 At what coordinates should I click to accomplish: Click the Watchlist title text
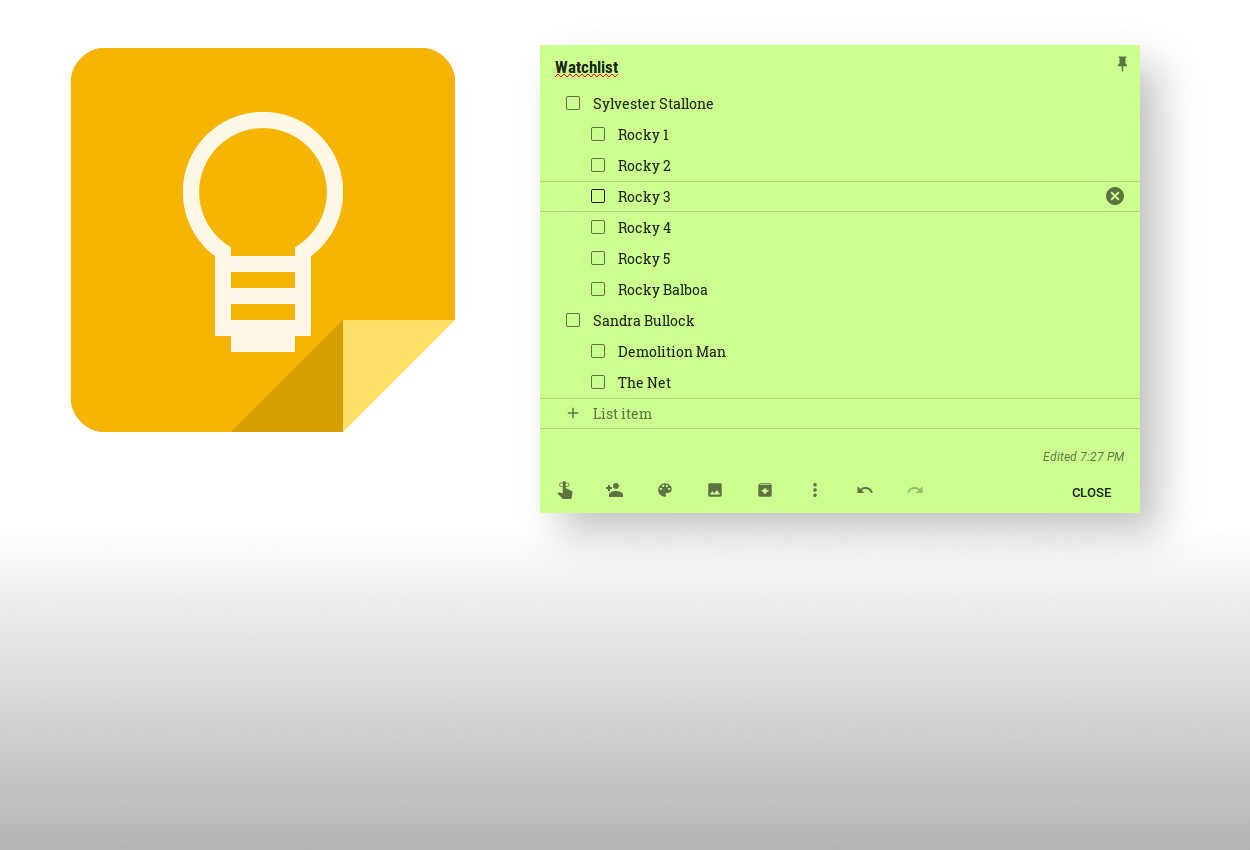coord(587,68)
